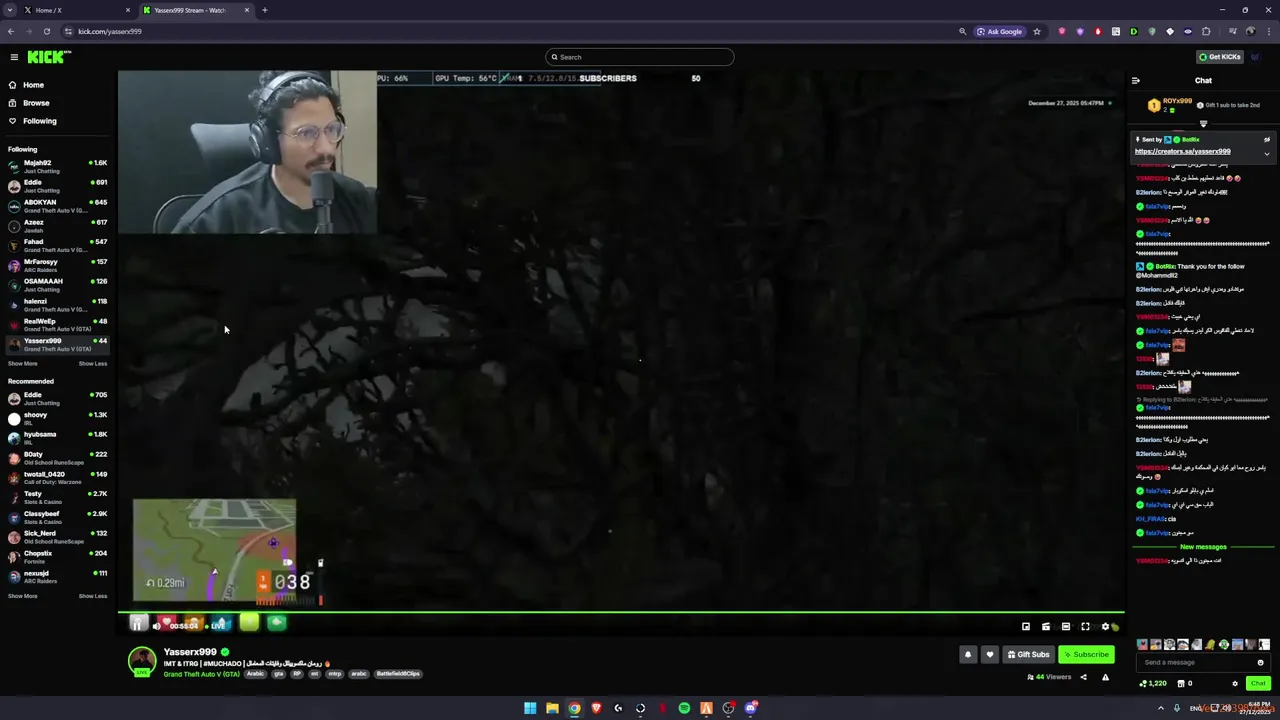Image resolution: width=1280 pixels, height=720 pixels.
Task: Go to Home in the sidebar
Action: point(33,85)
